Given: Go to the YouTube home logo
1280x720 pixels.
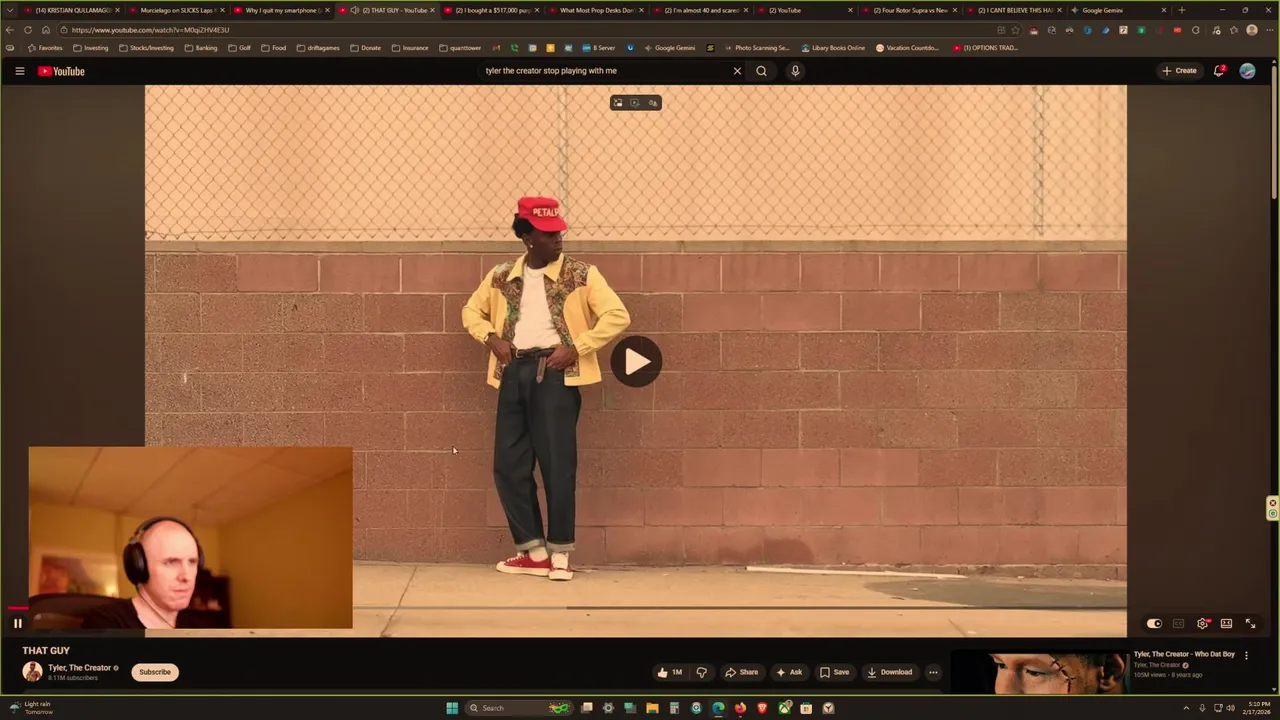Looking at the screenshot, I should point(61,71).
